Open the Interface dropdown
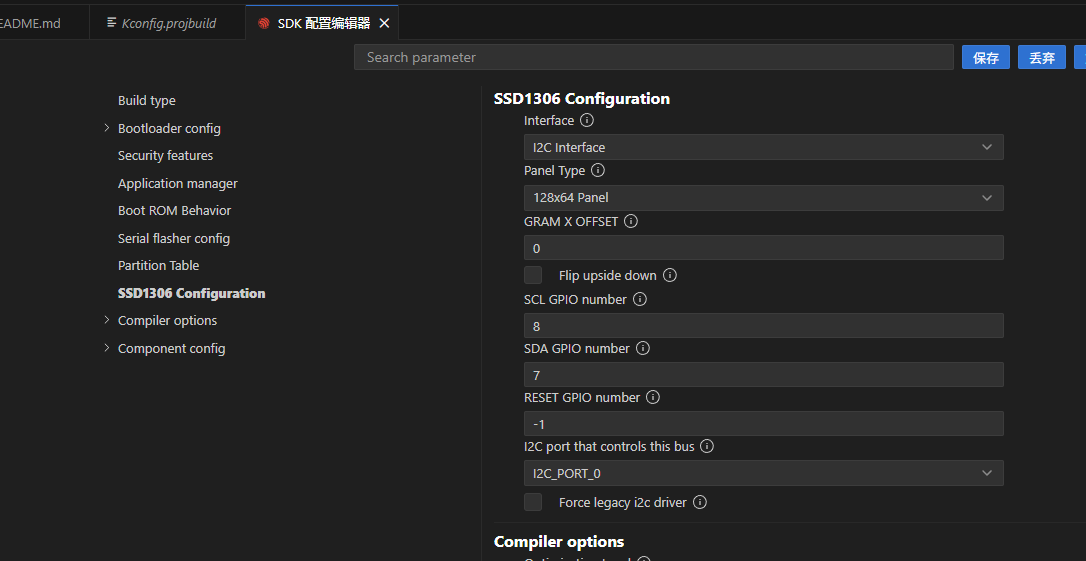1086x561 pixels. point(763,147)
